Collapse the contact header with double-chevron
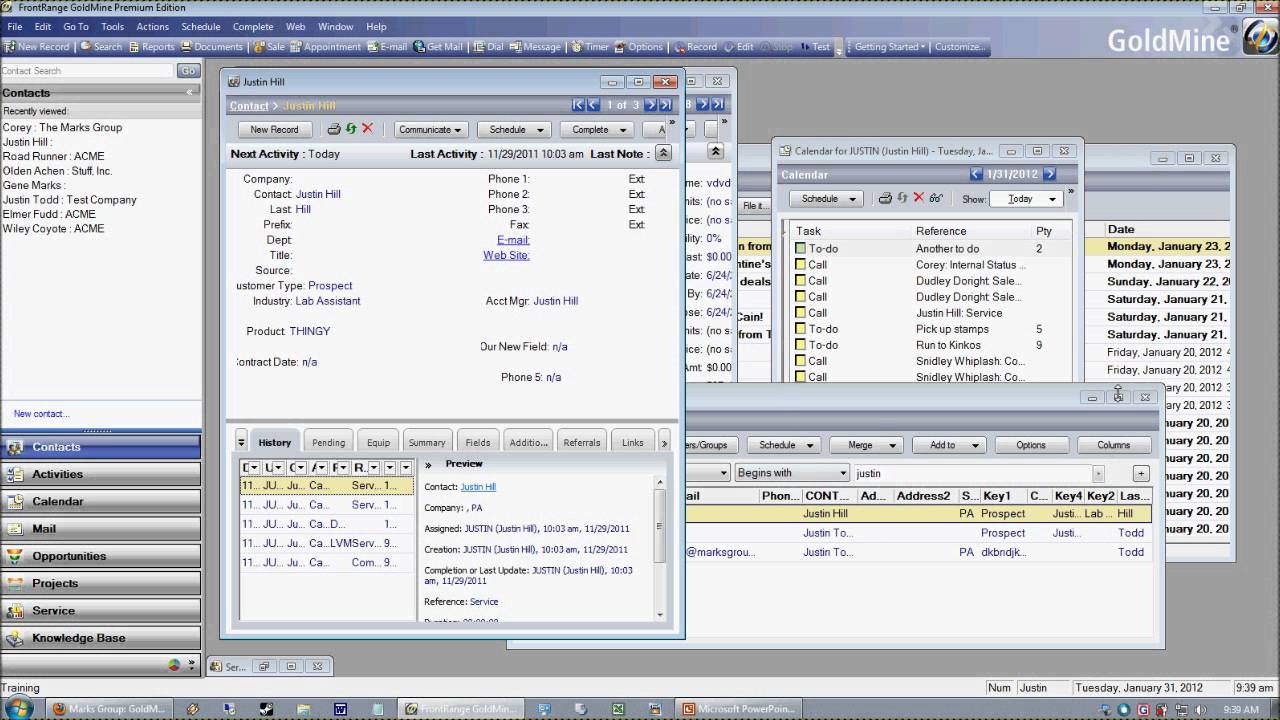 click(663, 154)
